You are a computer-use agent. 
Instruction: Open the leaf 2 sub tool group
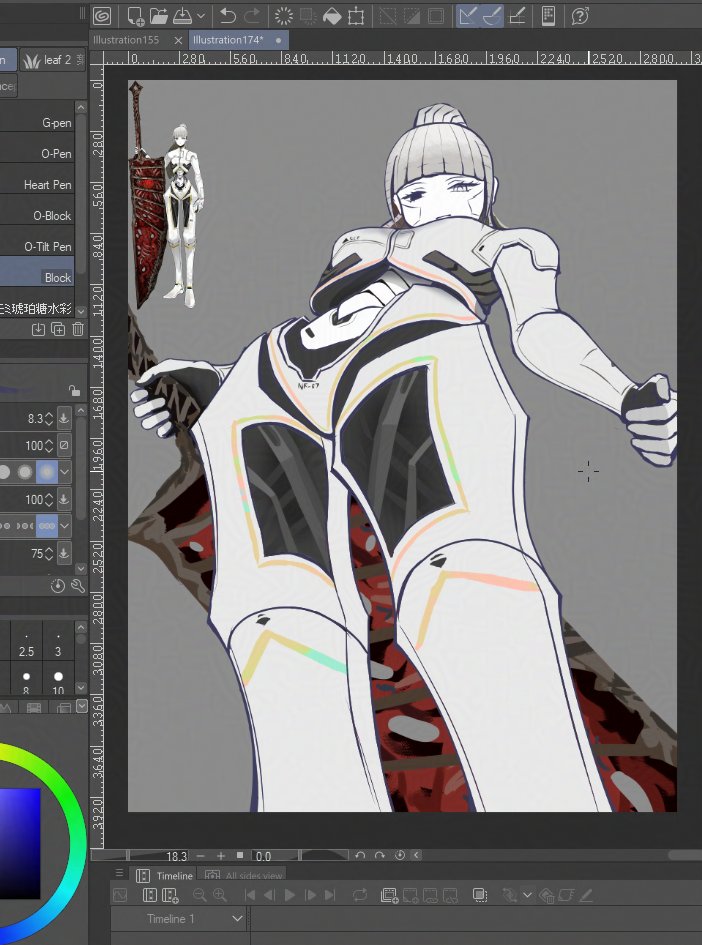coord(52,60)
